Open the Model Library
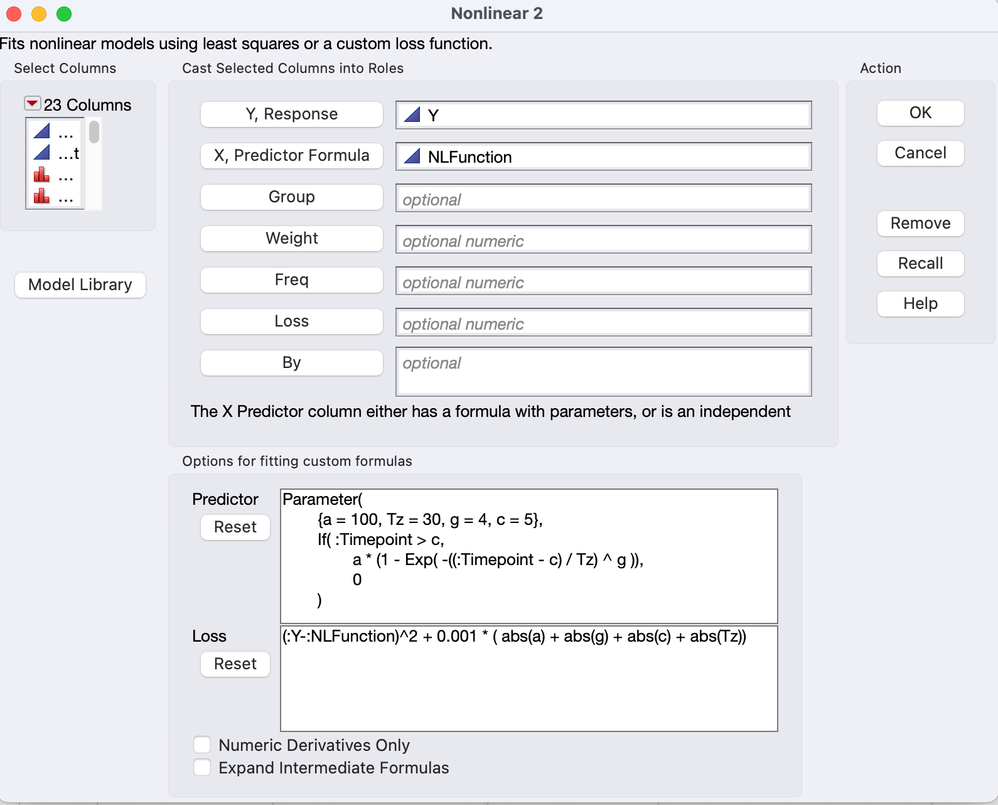This screenshot has width=998, height=805. [x=80, y=285]
